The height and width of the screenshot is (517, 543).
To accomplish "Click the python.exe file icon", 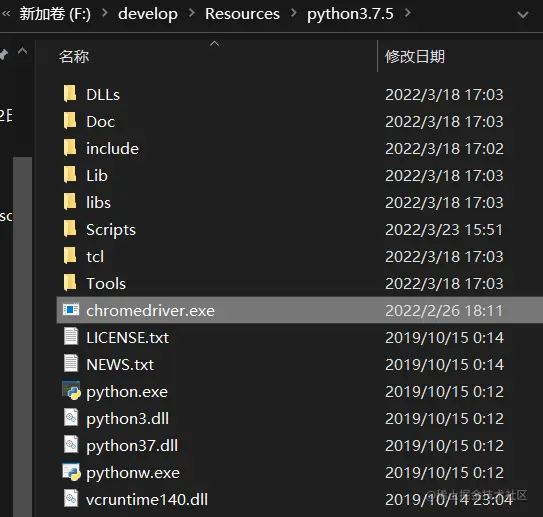I will pos(71,391).
